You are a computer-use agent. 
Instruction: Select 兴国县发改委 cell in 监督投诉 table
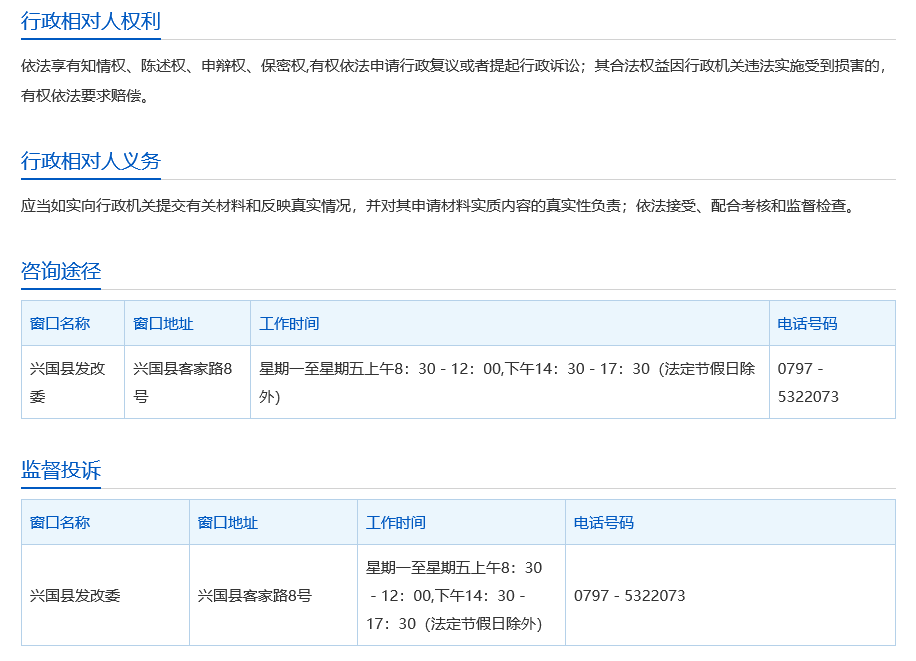click(75, 596)
